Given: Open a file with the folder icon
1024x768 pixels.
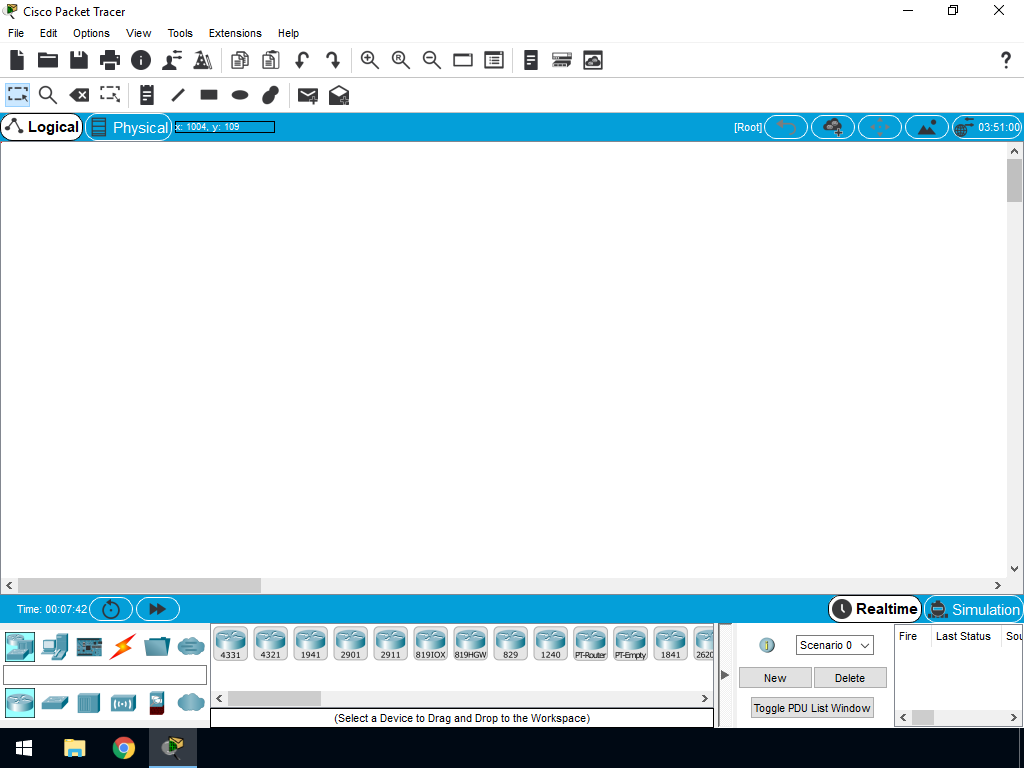Looking at the screenshot, I should point(48,60).
